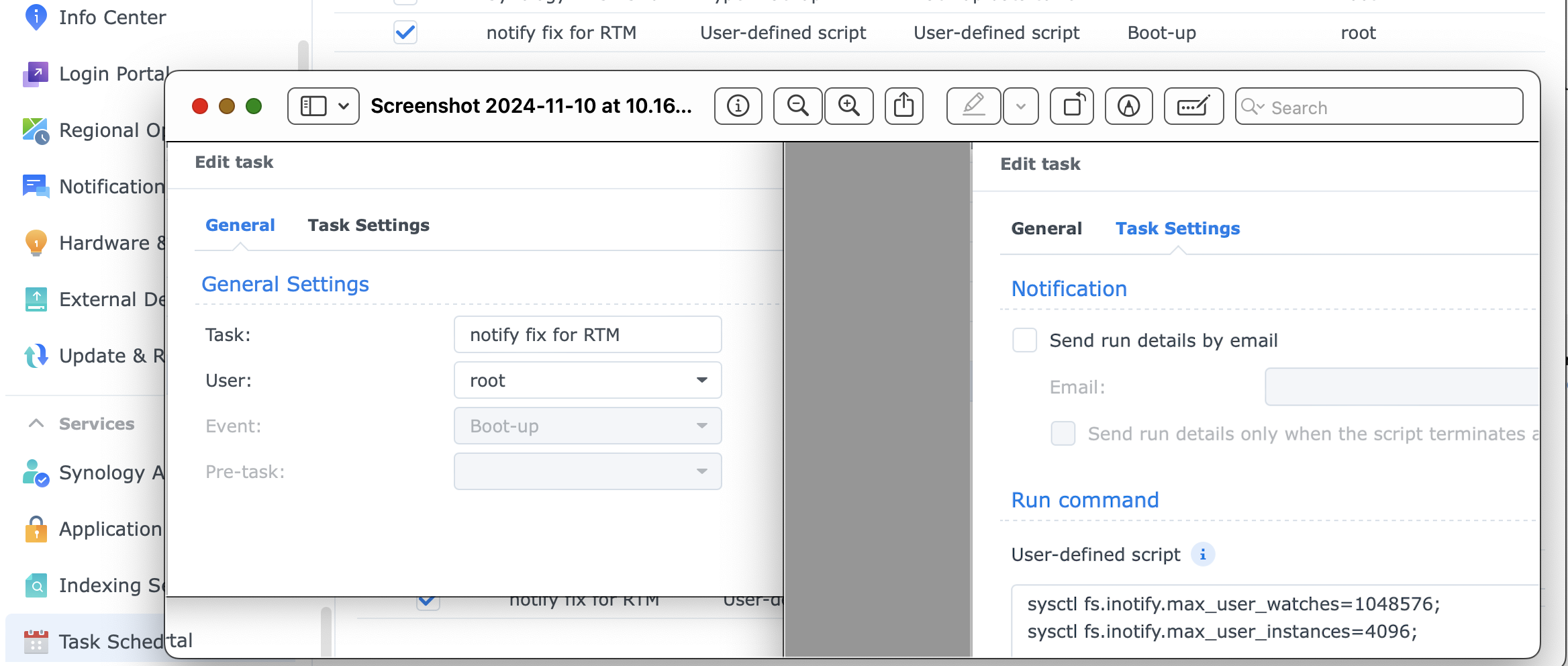The width and height of the screenshot is (1568, 666).
Task: Switch to Task Settings tab on left dialog
Action: coord(369,225)
